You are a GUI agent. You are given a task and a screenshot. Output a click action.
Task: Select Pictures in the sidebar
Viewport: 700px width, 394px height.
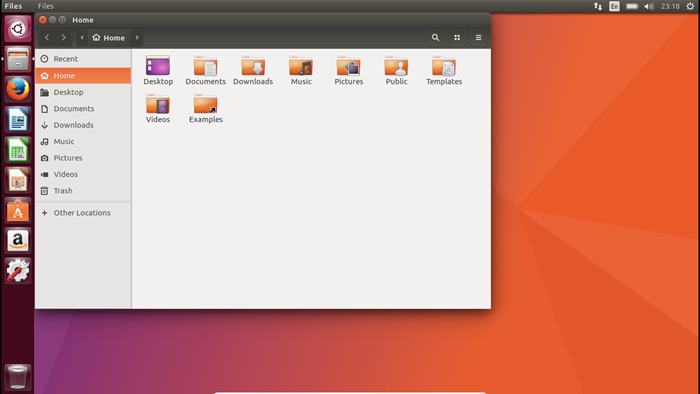click(83, 158)
